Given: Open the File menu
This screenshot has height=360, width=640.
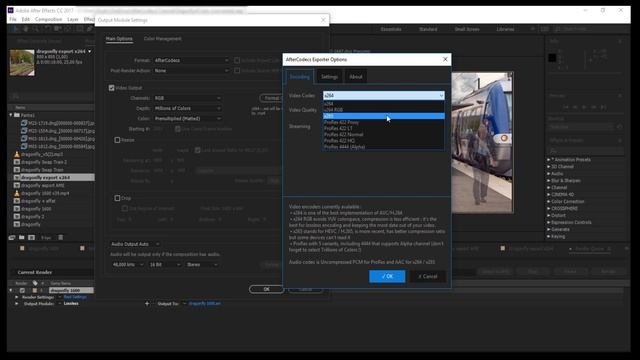Looking at the screenshot, I should click(x=13, y=19).
